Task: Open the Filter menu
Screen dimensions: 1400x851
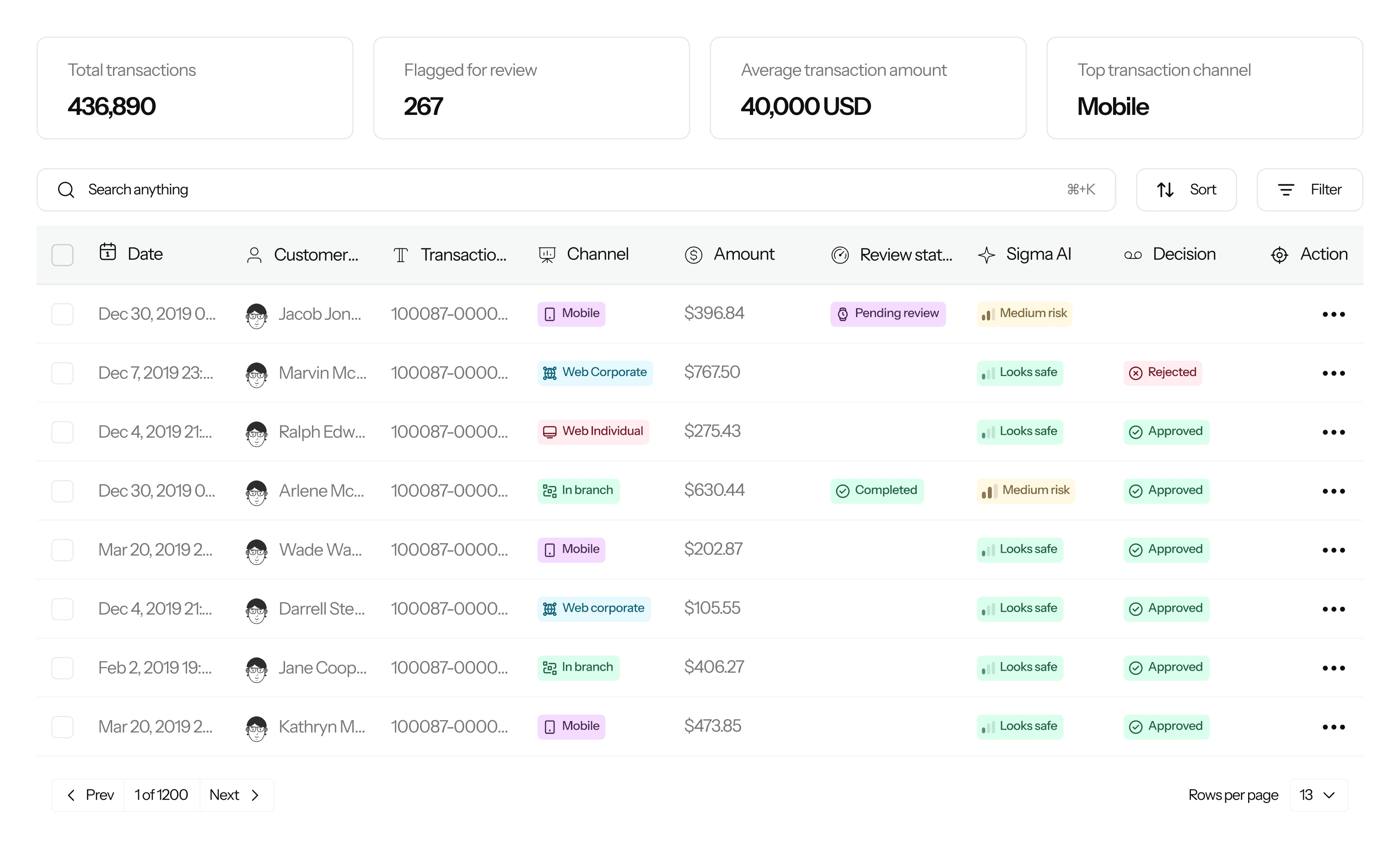Action: 1309,190
